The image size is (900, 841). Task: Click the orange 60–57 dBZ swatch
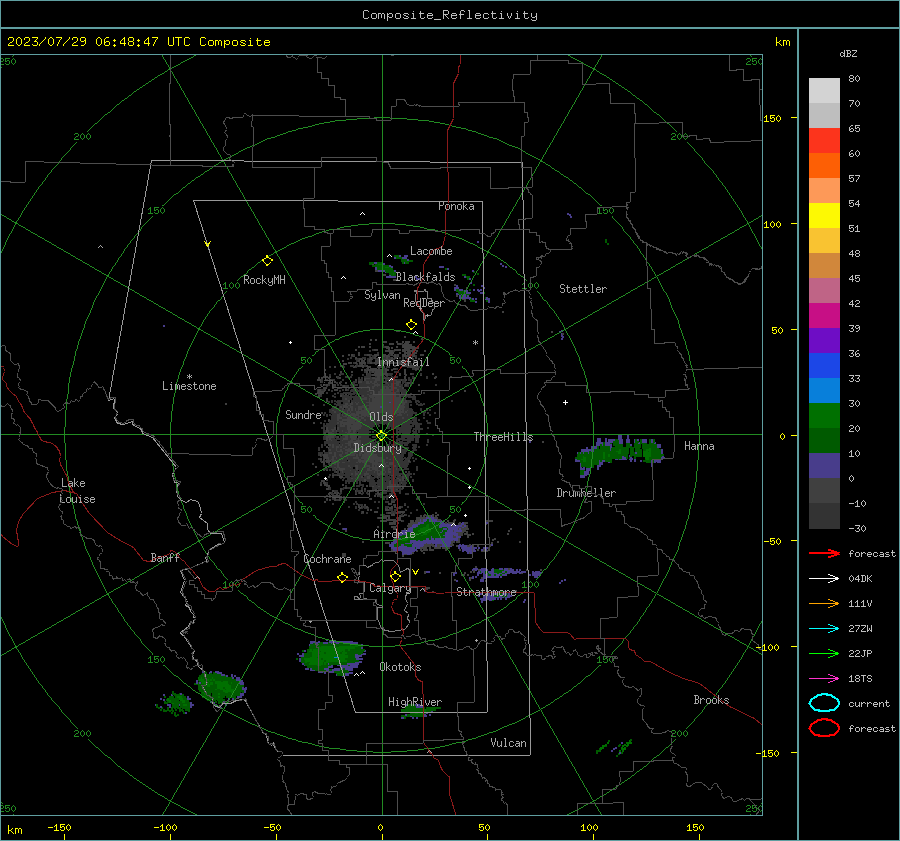tap(824, 165)
